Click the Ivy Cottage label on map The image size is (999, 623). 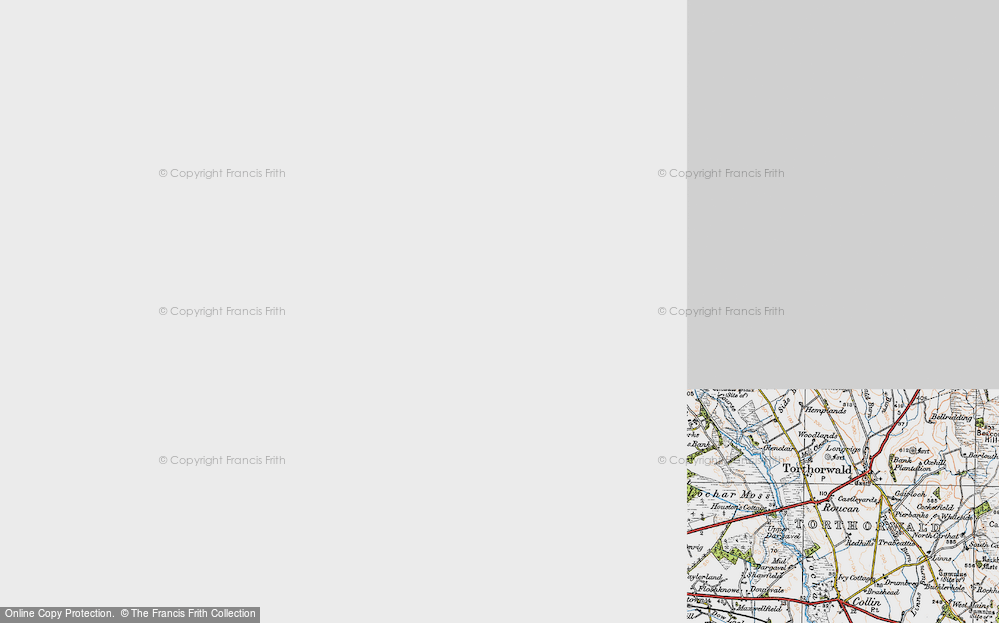[x=856, y=578]
